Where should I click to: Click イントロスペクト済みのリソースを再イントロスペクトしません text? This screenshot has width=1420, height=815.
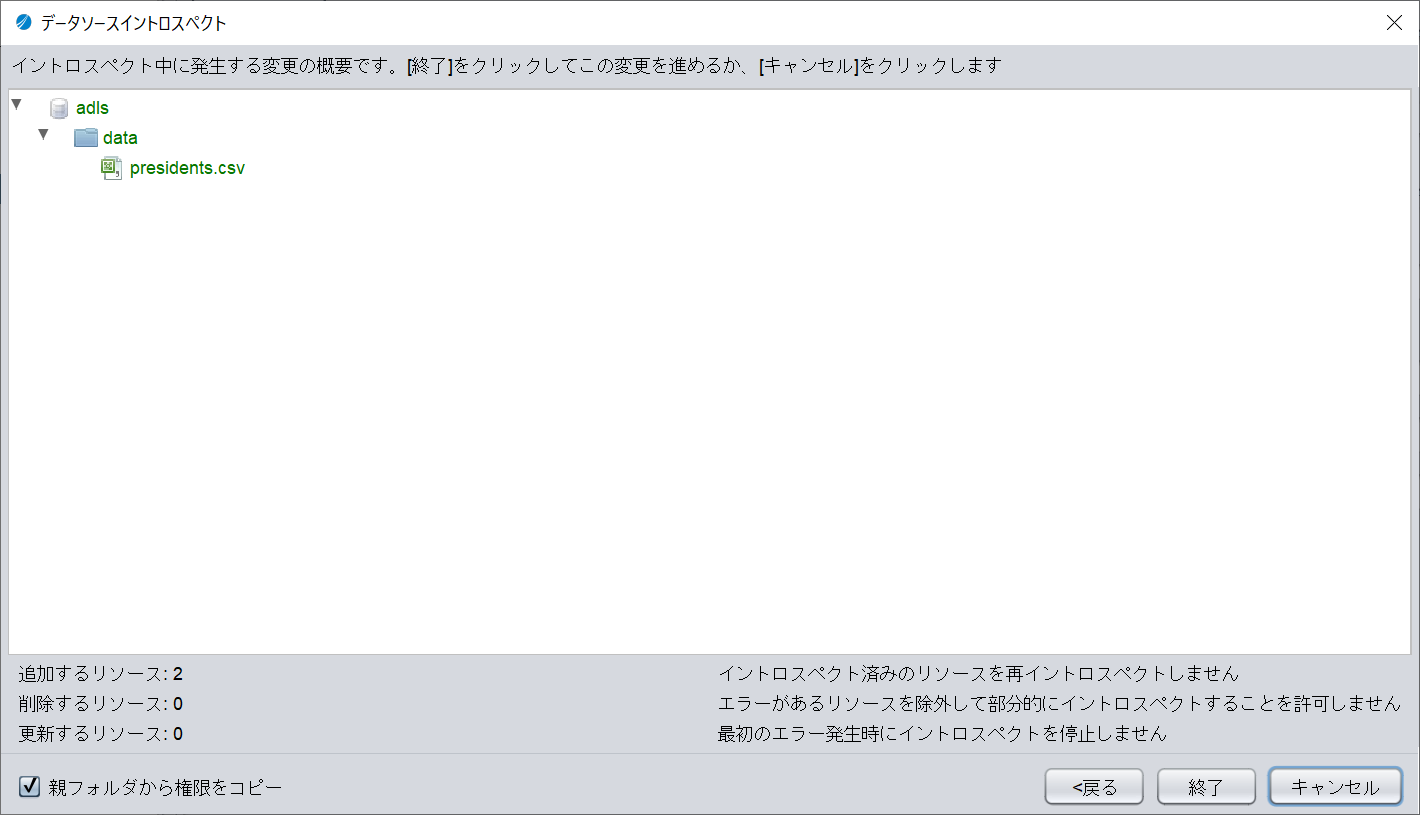(x=978, y=674)
